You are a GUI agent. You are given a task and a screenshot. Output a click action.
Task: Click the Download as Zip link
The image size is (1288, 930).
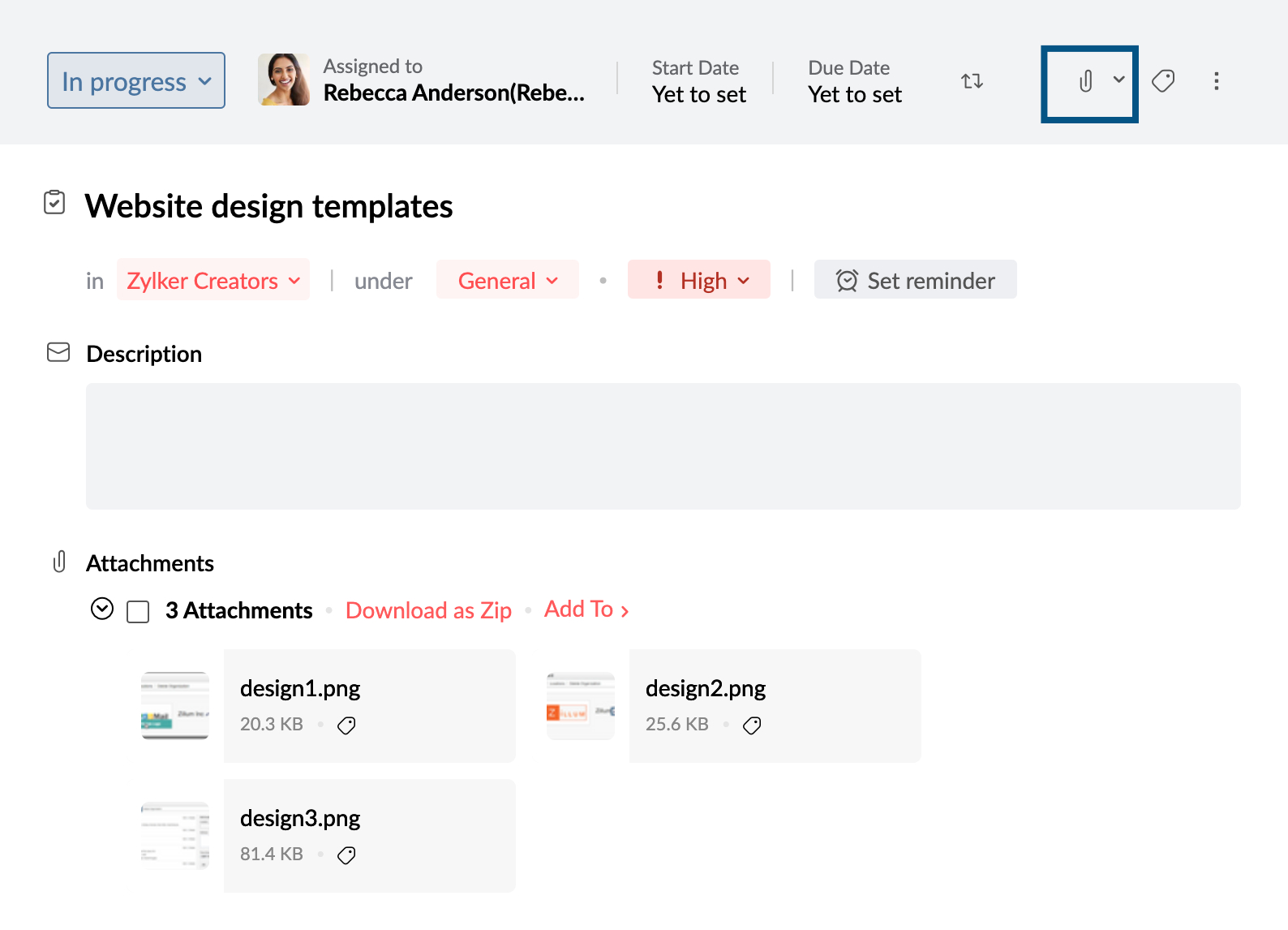pos(428,610)
